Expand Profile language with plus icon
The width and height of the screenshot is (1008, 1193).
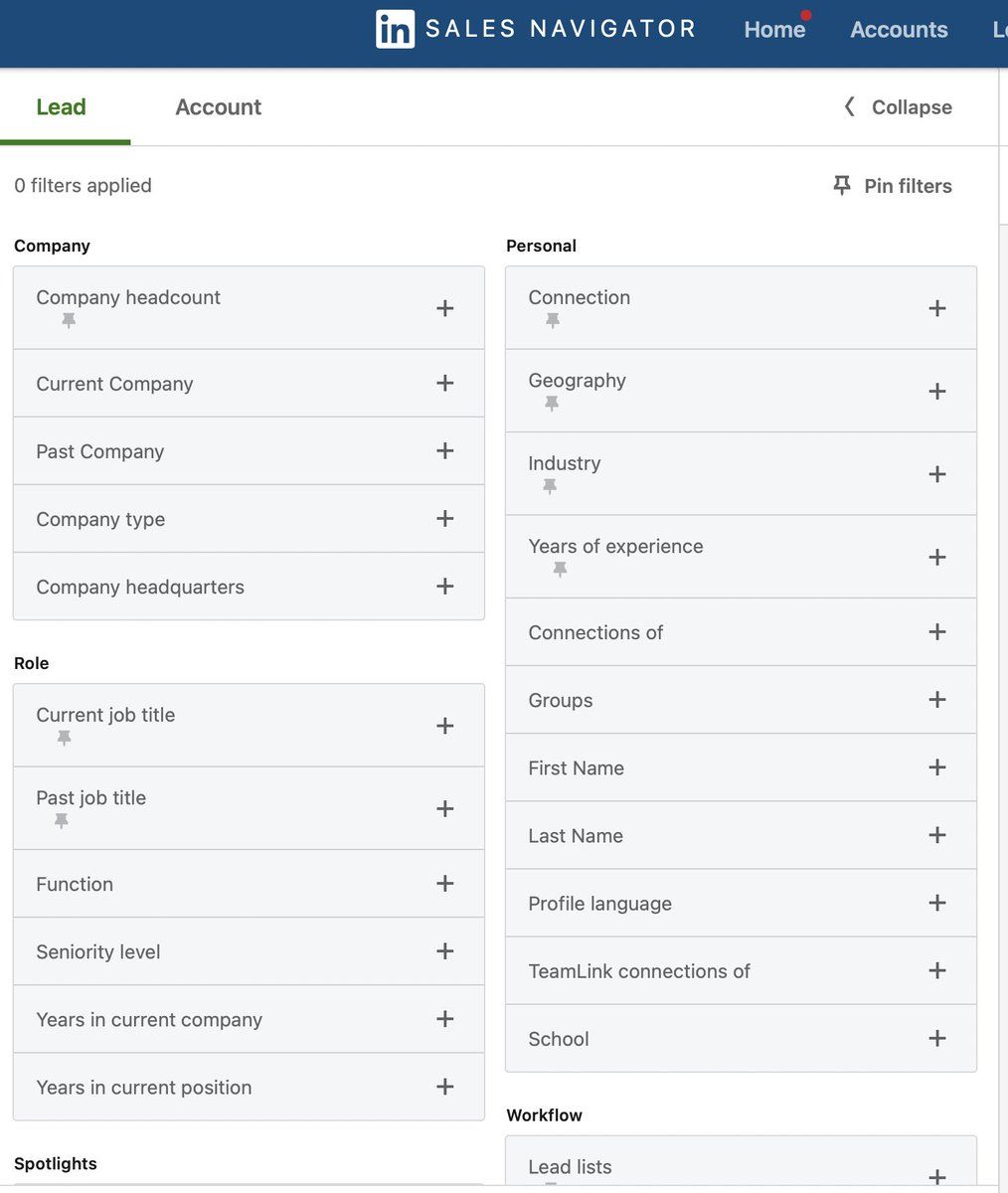[937, 902]
